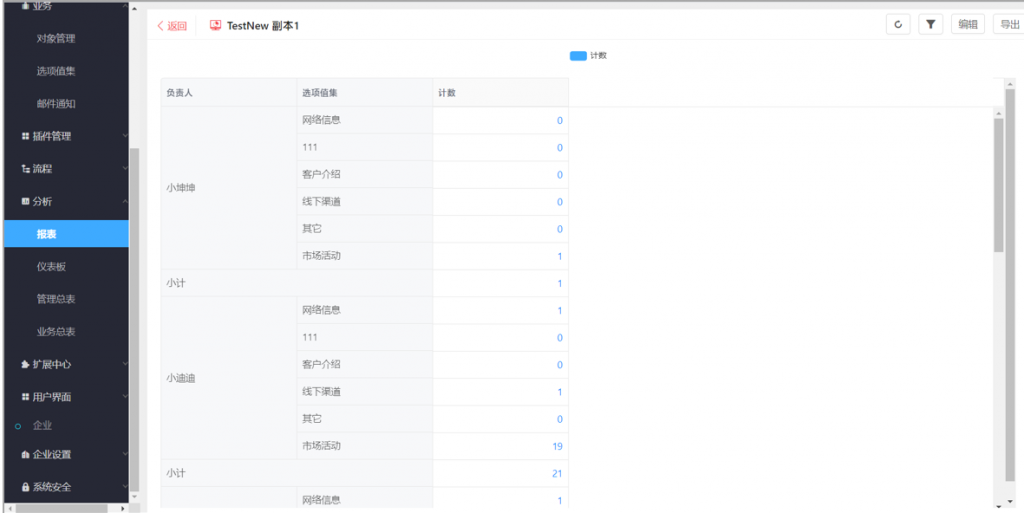
Task: Select 管理总表 in the sidebar
Action: [x=56, y=299]
